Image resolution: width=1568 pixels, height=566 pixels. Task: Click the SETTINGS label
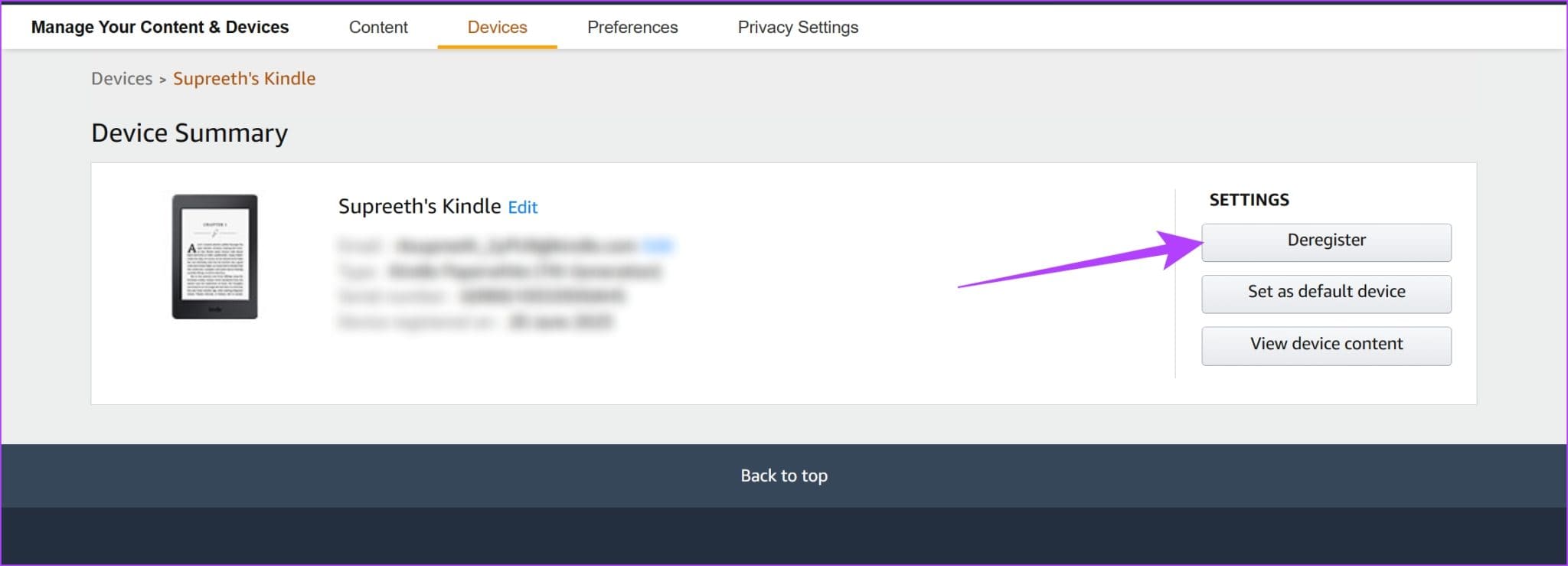[x=1249, y=200]
